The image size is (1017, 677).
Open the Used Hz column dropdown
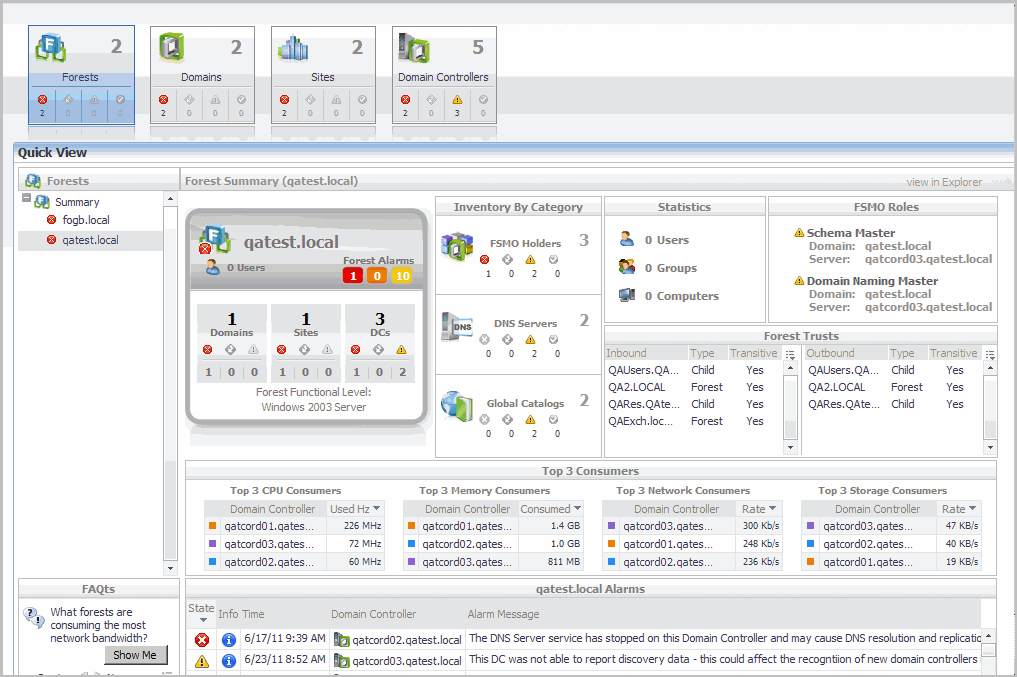pyautogui.click(x=376, y=509)
